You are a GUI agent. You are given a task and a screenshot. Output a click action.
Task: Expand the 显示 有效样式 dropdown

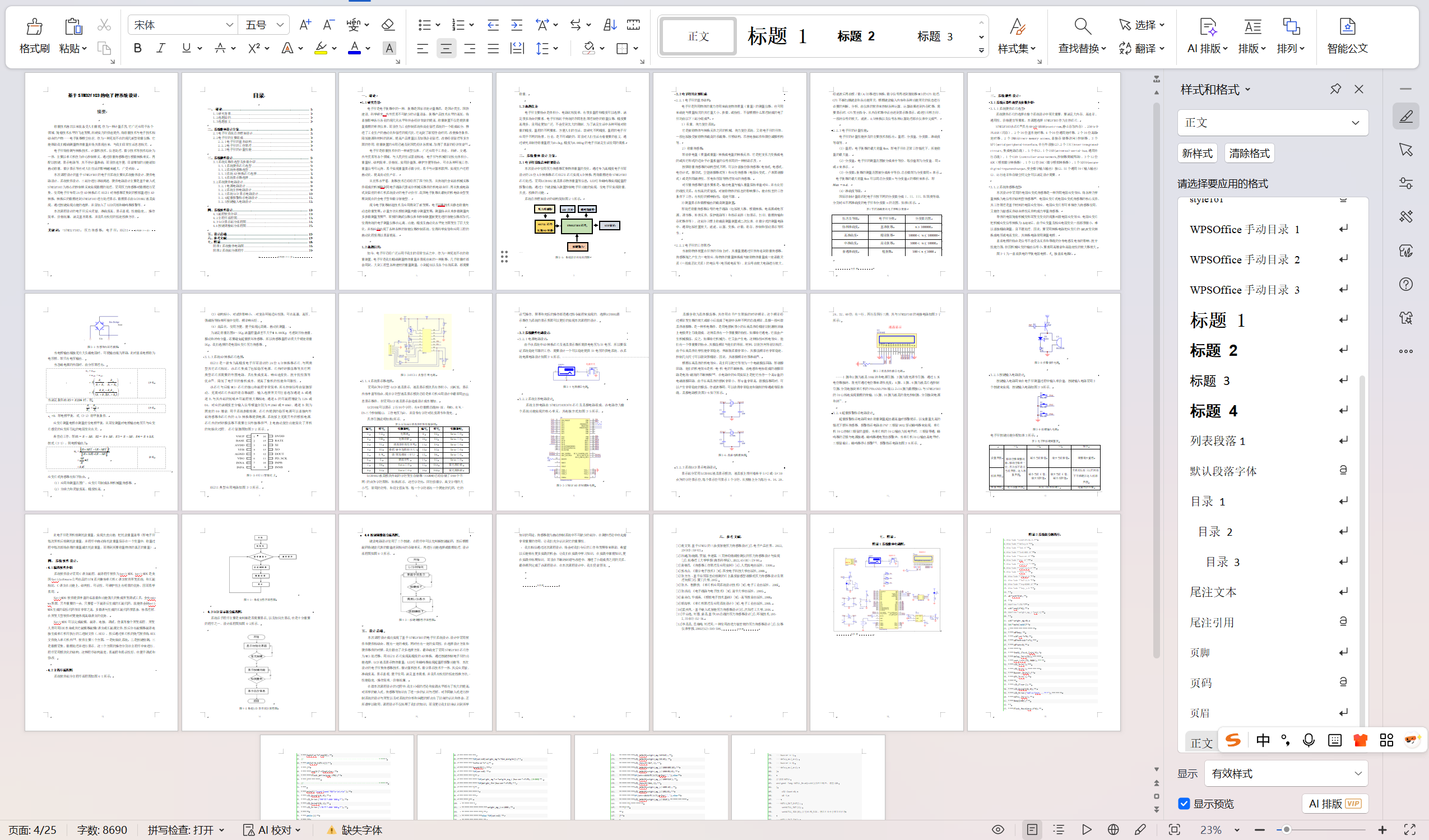pyautogui.click(x=1357, y=774)
